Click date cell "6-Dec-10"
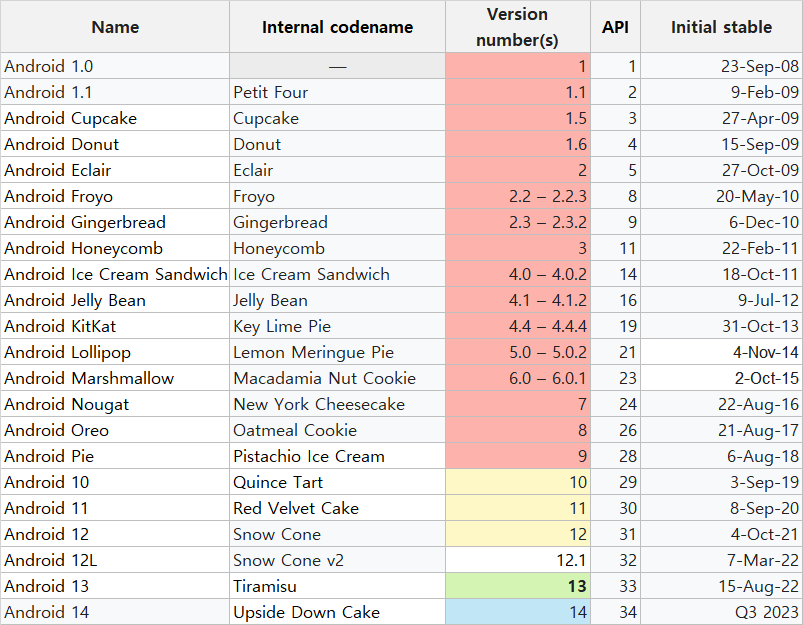The width and height of the screenshot is (803, 625). click(x=722, y=222)
